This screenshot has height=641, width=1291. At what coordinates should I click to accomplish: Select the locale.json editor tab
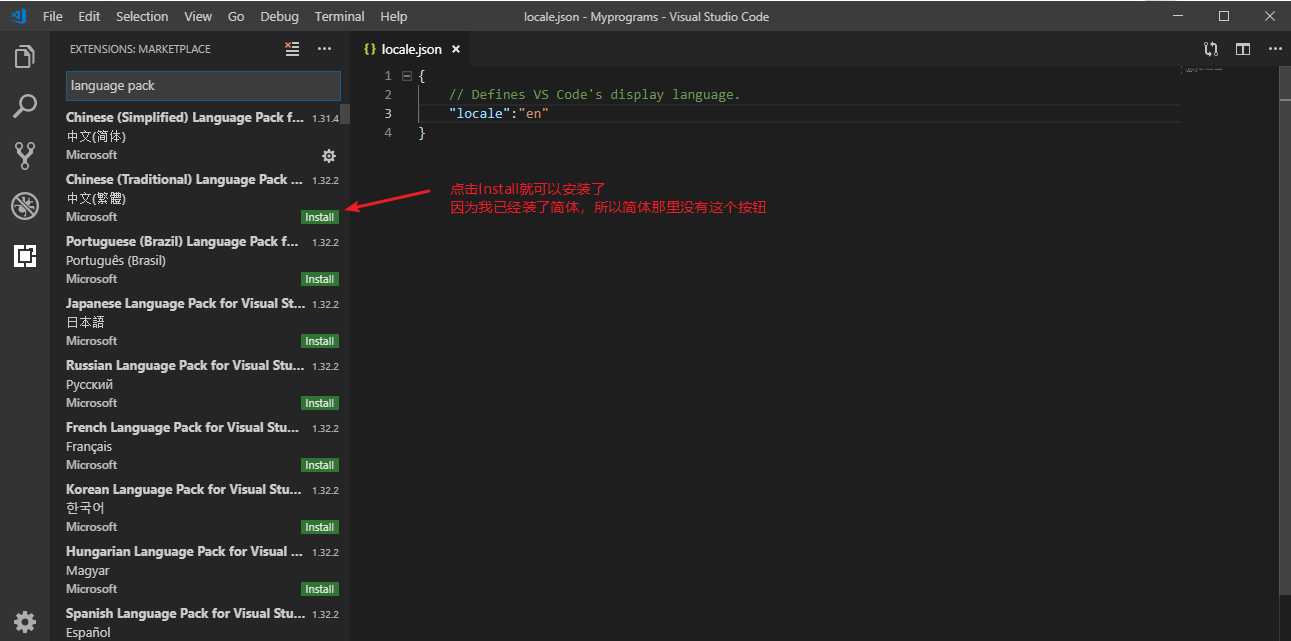408,49
